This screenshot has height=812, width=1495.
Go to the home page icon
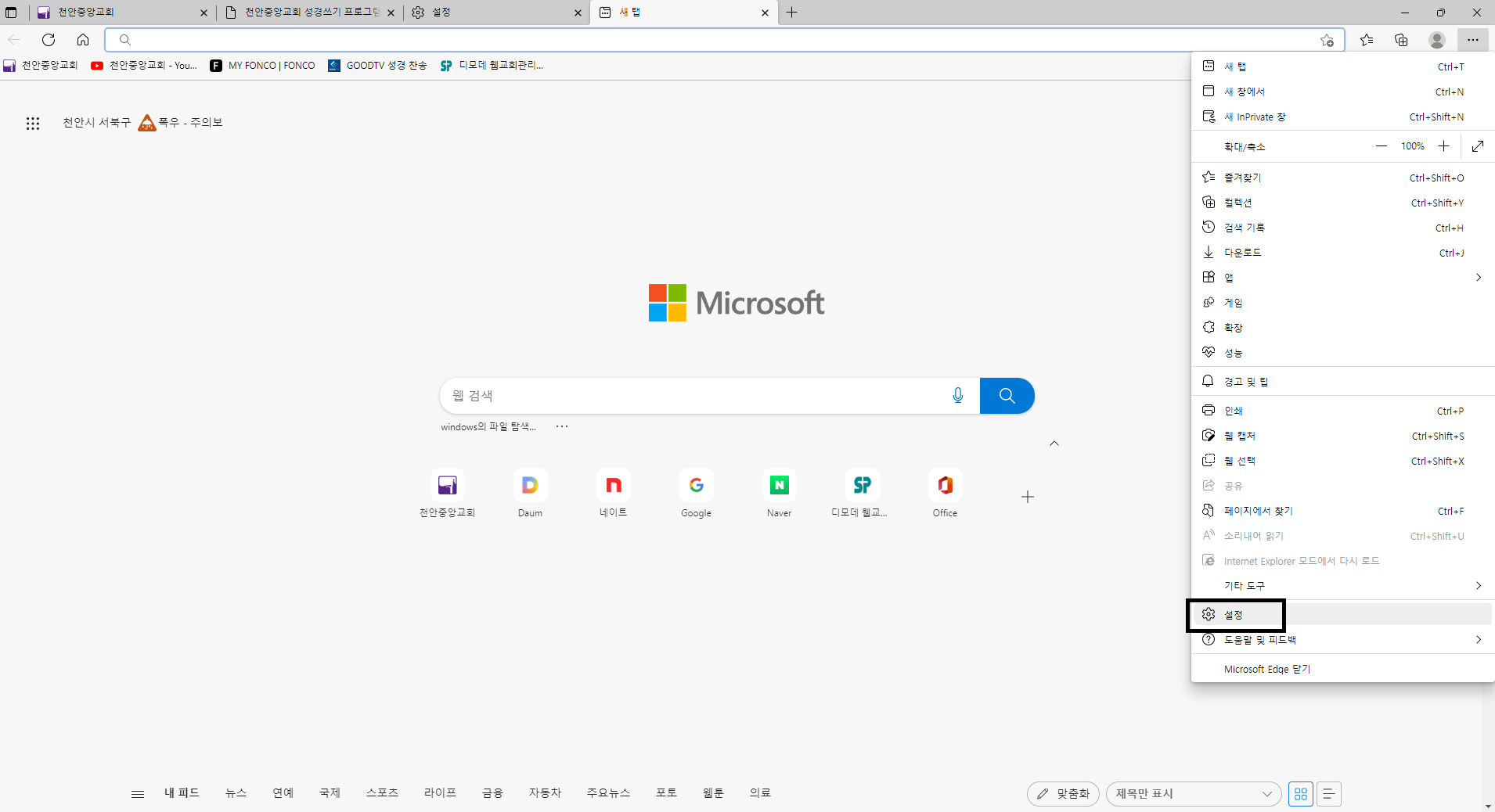[x=83, y=40]
